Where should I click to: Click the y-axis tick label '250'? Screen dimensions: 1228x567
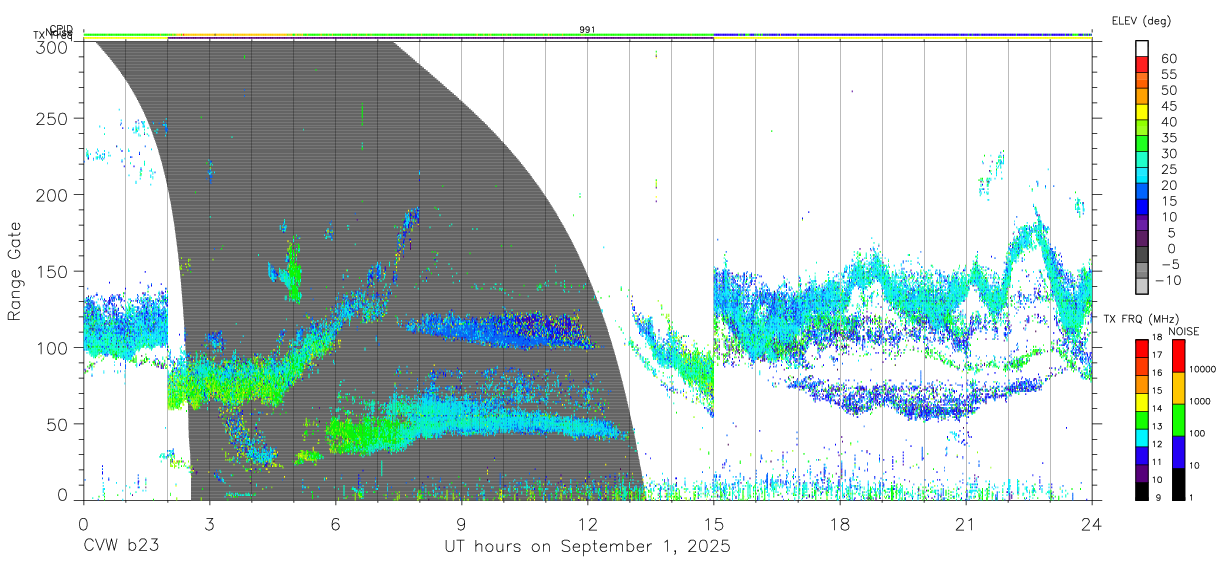pyautogui.click(x=54, y=119)
